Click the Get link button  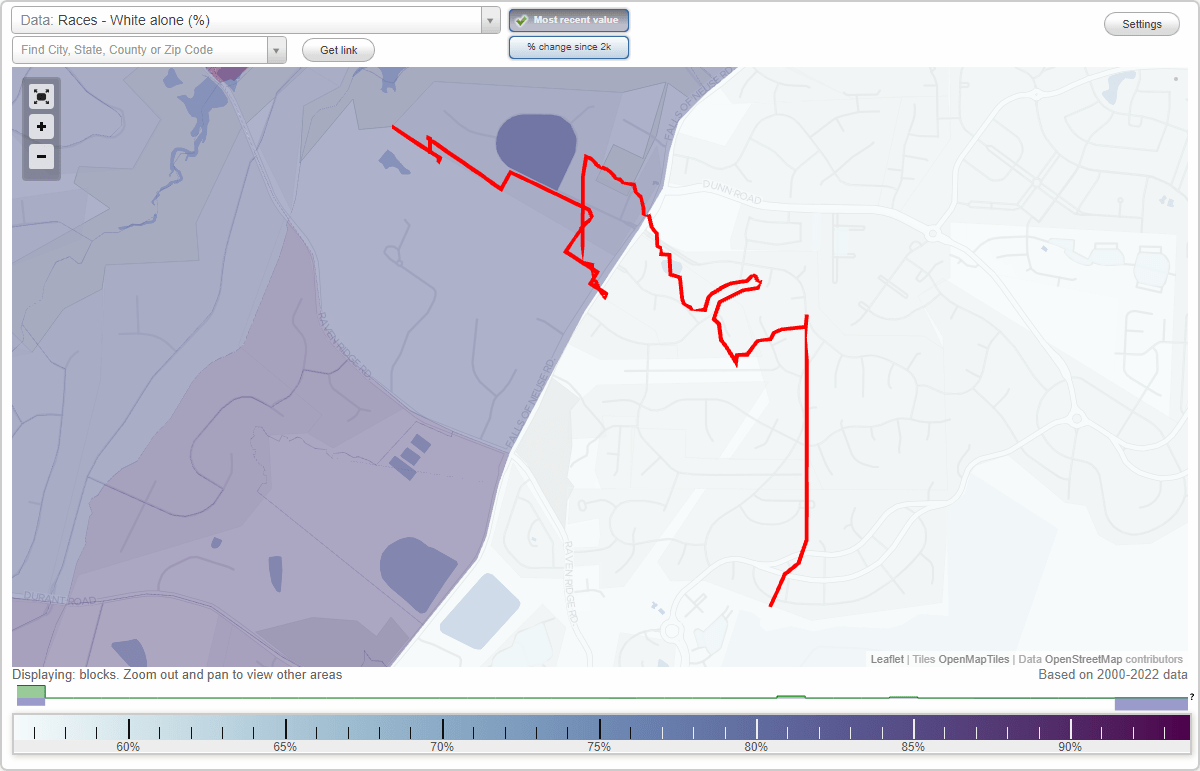click(x=338, y=50)
